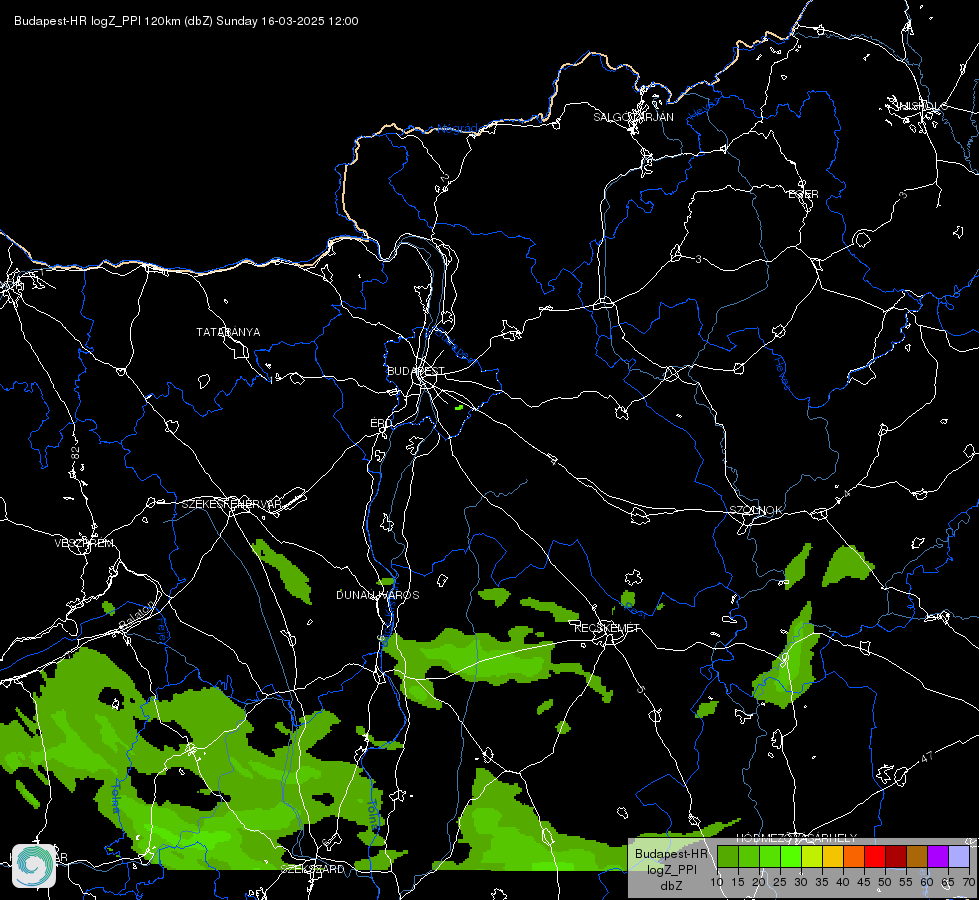Click the road number 47 label
The height and width of the screenshot is (900, 979).
(927, 757)
